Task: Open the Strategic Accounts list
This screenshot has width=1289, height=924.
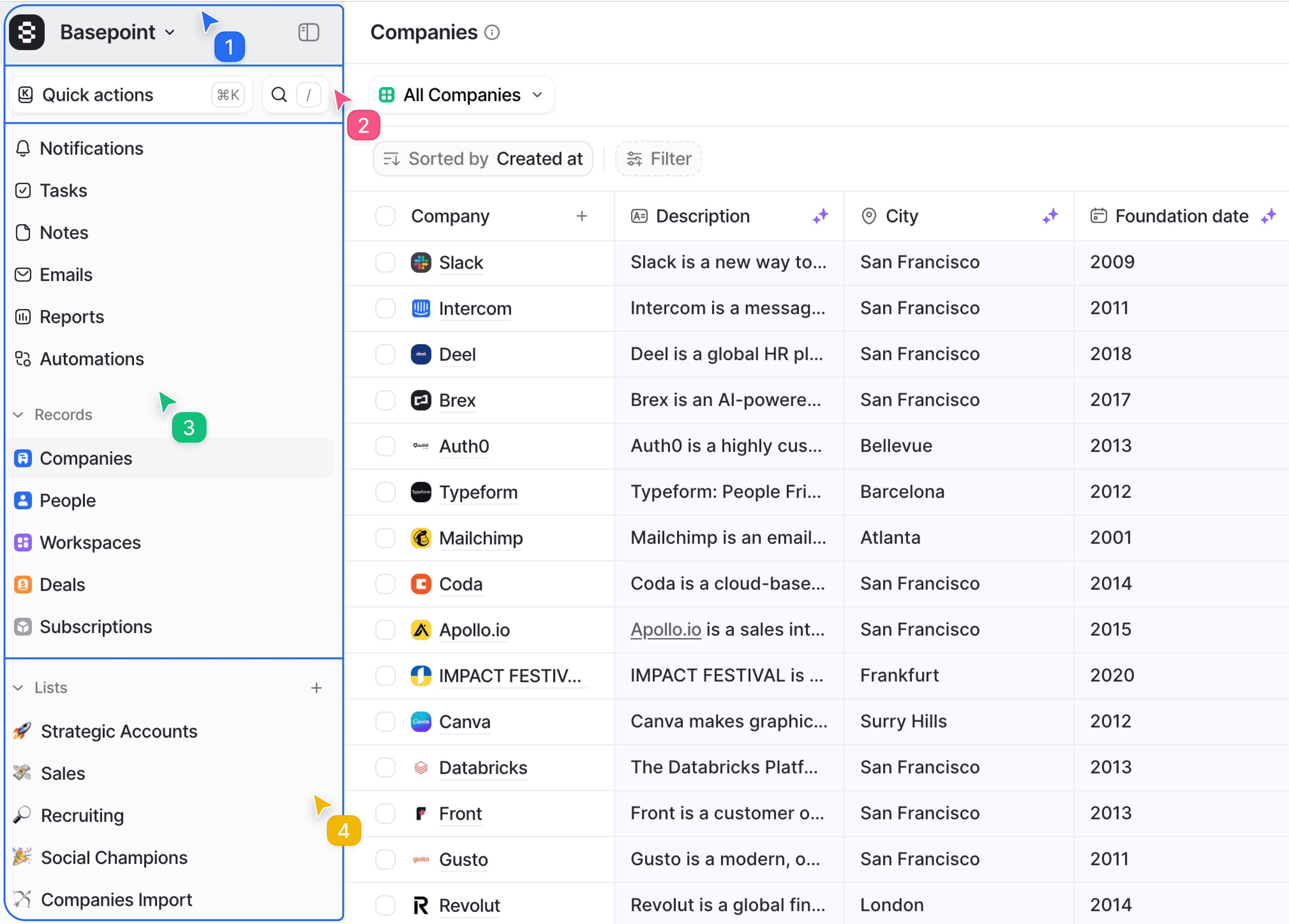Action: click(x=119, y=731)
